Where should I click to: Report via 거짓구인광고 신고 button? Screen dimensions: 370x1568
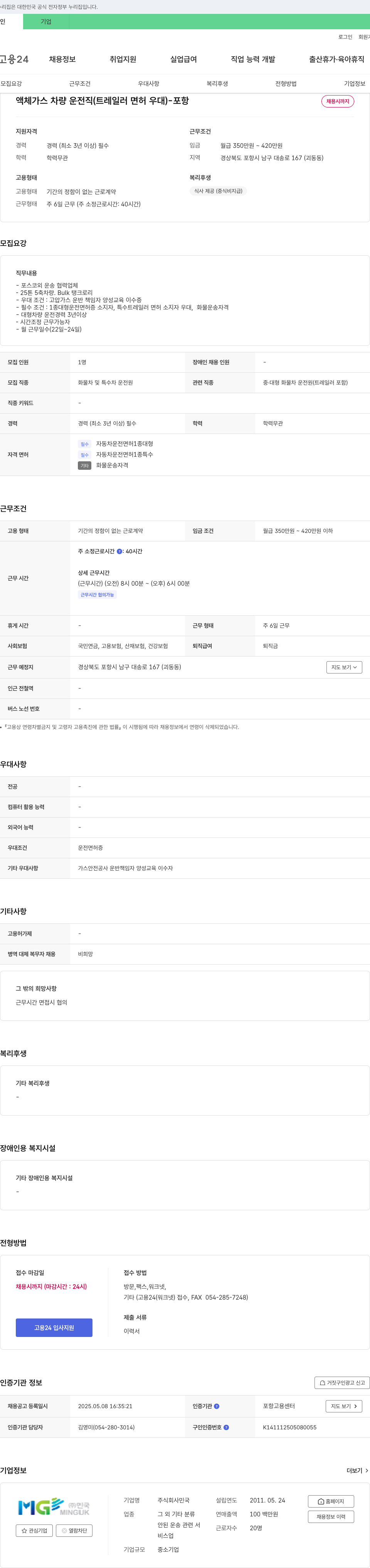tap(342, 1382)
